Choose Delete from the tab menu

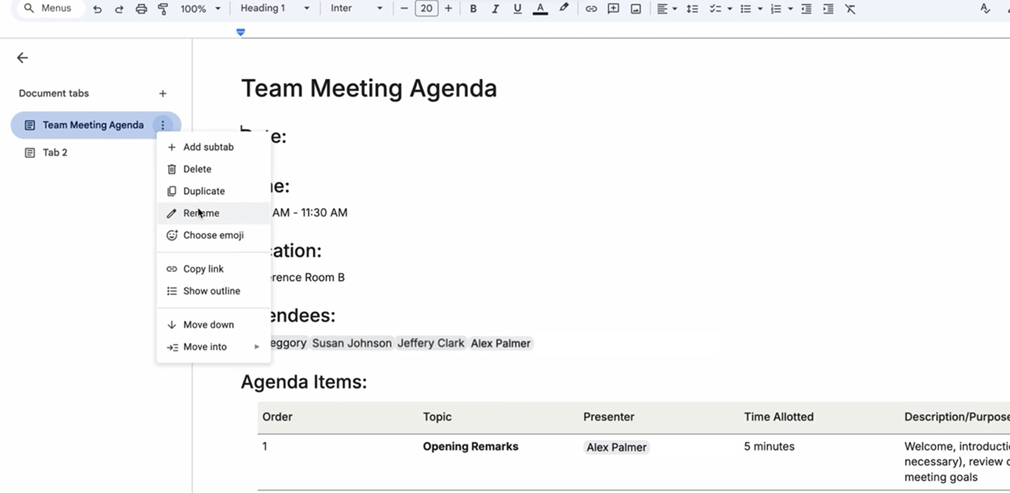pyautogui.click(x=213, y=169)
